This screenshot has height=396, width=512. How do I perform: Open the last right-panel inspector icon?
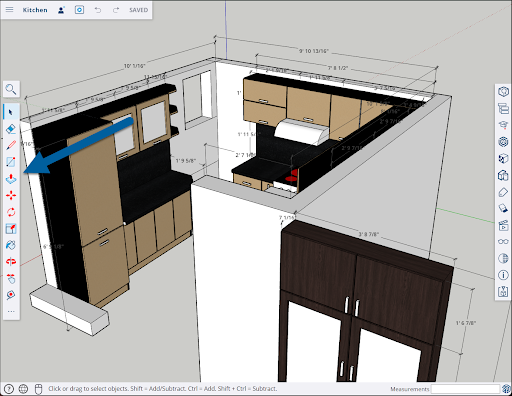[503, 292]
